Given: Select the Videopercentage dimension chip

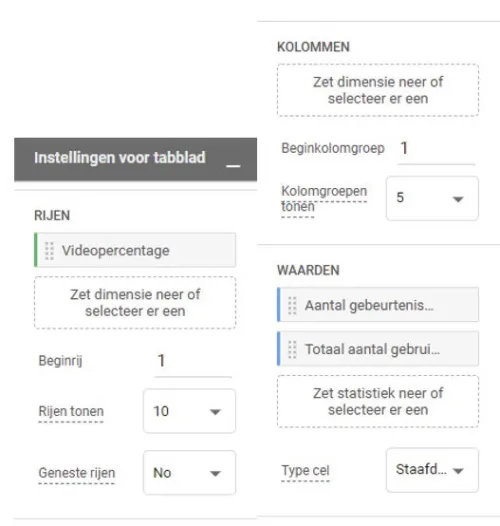Looking at the screenshot, I should coord(135,250).
